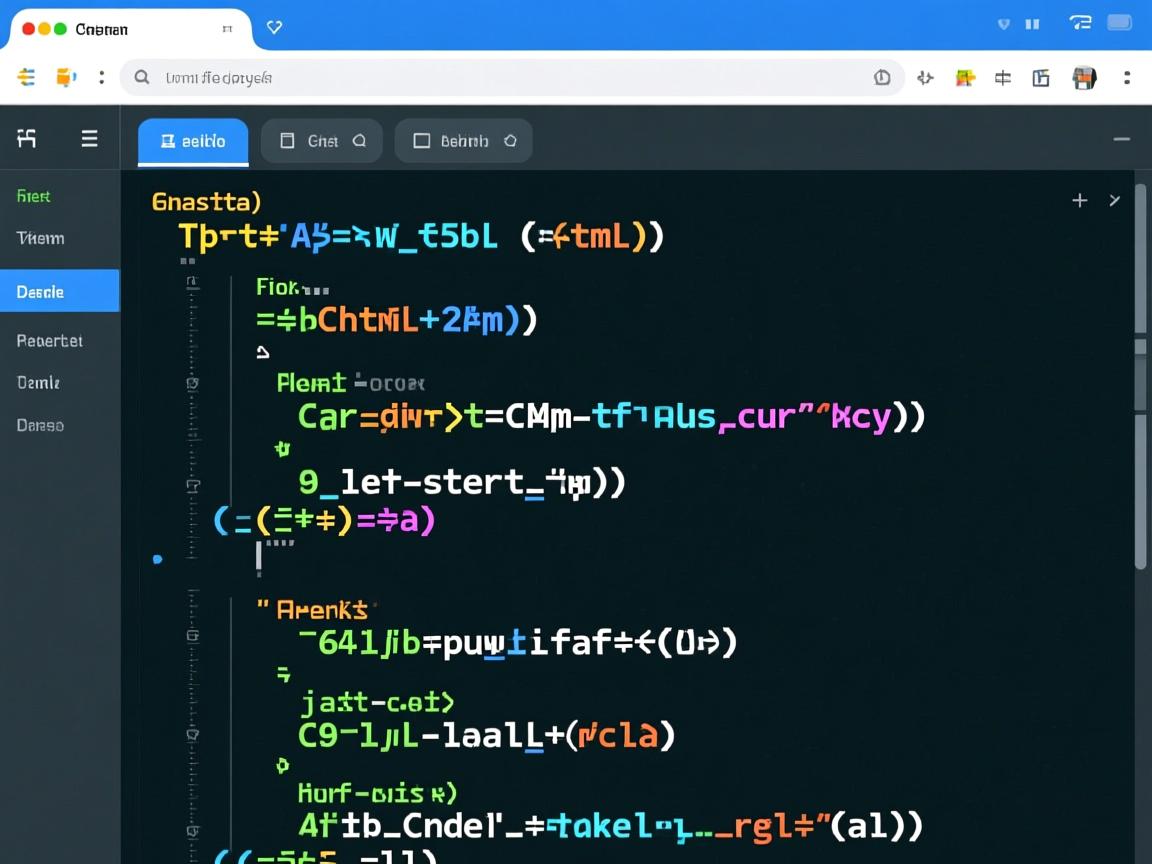Click the plus icon at editor top right
The image size is (1152, 864).
click(x=1079, y=200)
